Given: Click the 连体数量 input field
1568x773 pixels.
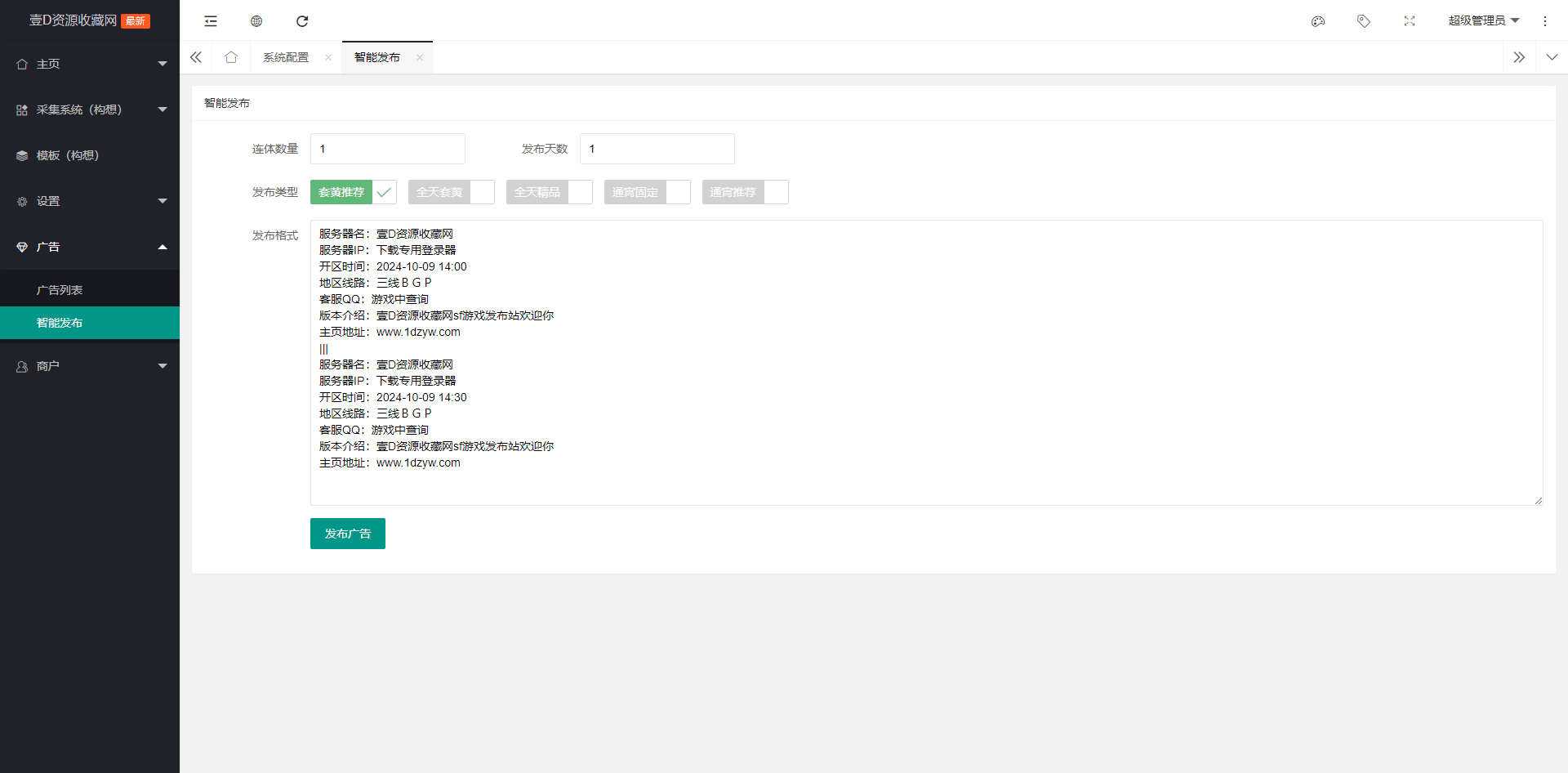Looking at the screenshot, I should click(x=387, y=149).
